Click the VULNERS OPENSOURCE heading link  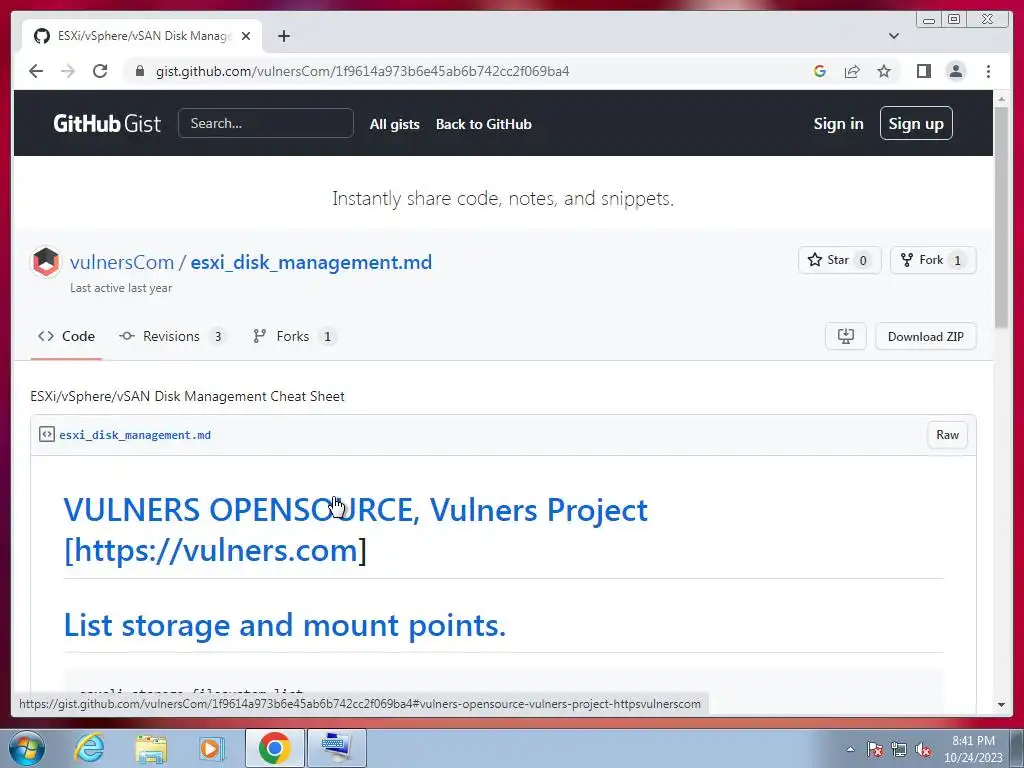pos(355,530)
